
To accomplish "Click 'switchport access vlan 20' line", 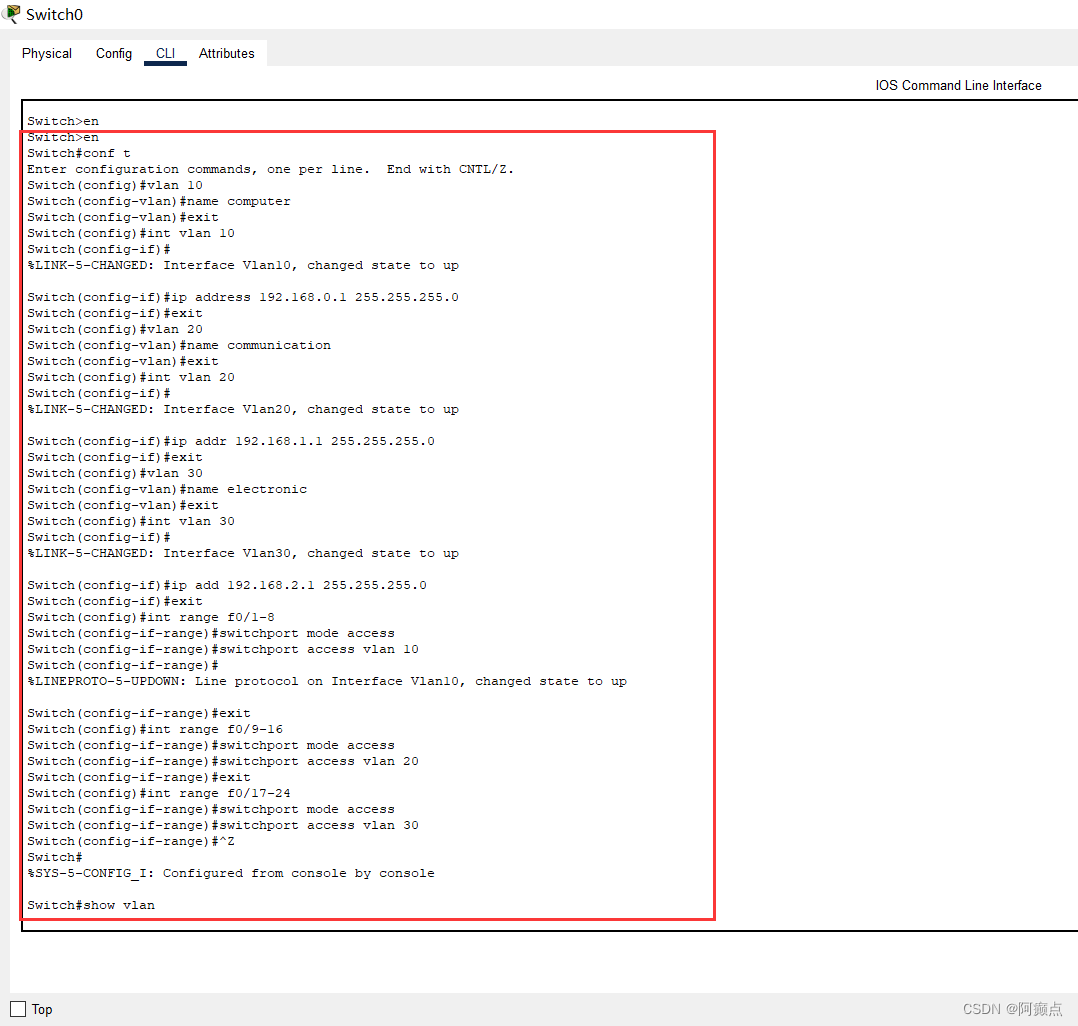I will tap(223, 761).
